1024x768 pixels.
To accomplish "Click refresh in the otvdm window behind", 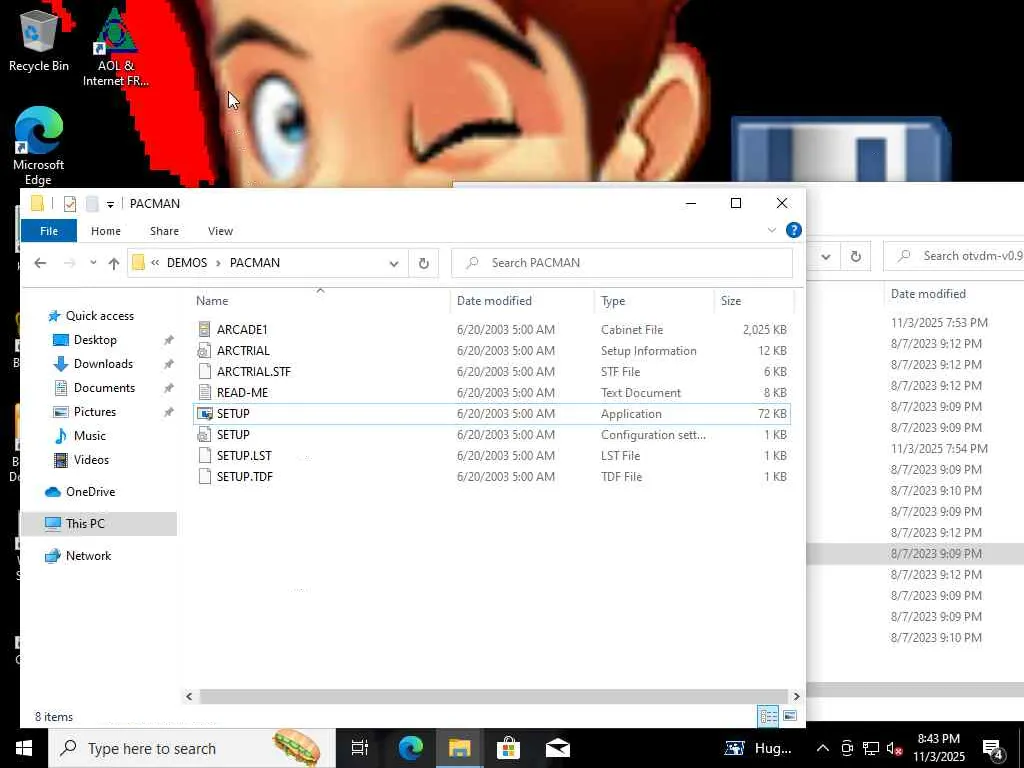I will 856,257.
